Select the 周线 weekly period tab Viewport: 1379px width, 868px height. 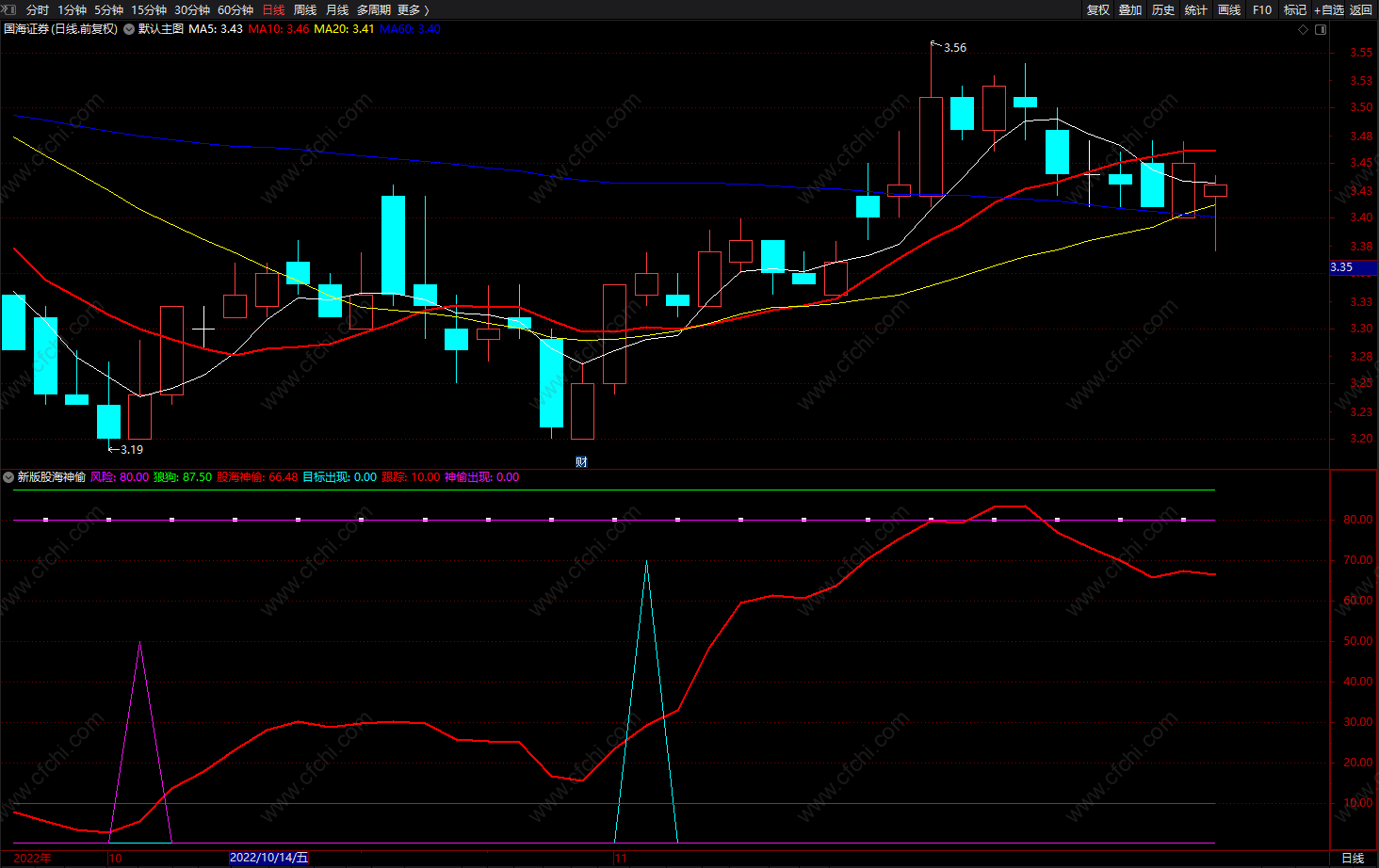click(x=305, y=9)
